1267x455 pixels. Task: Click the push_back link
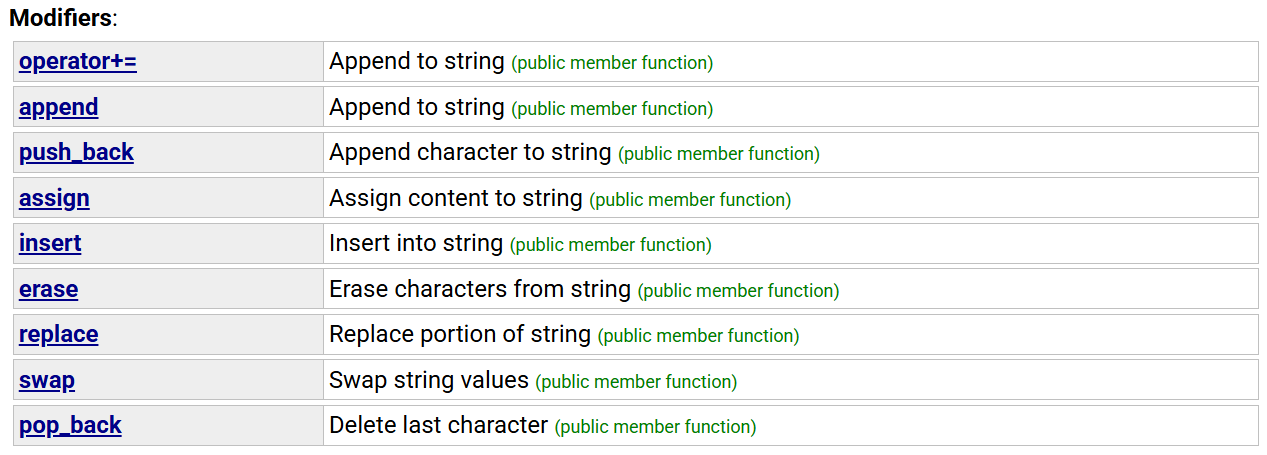(76, 153)
